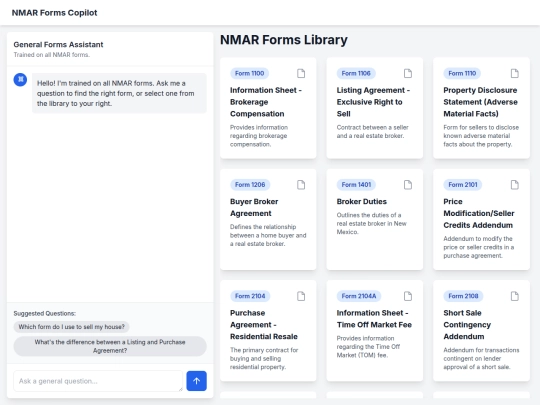
Task: Click the Form 2108 badge
Action: point(463,296)
